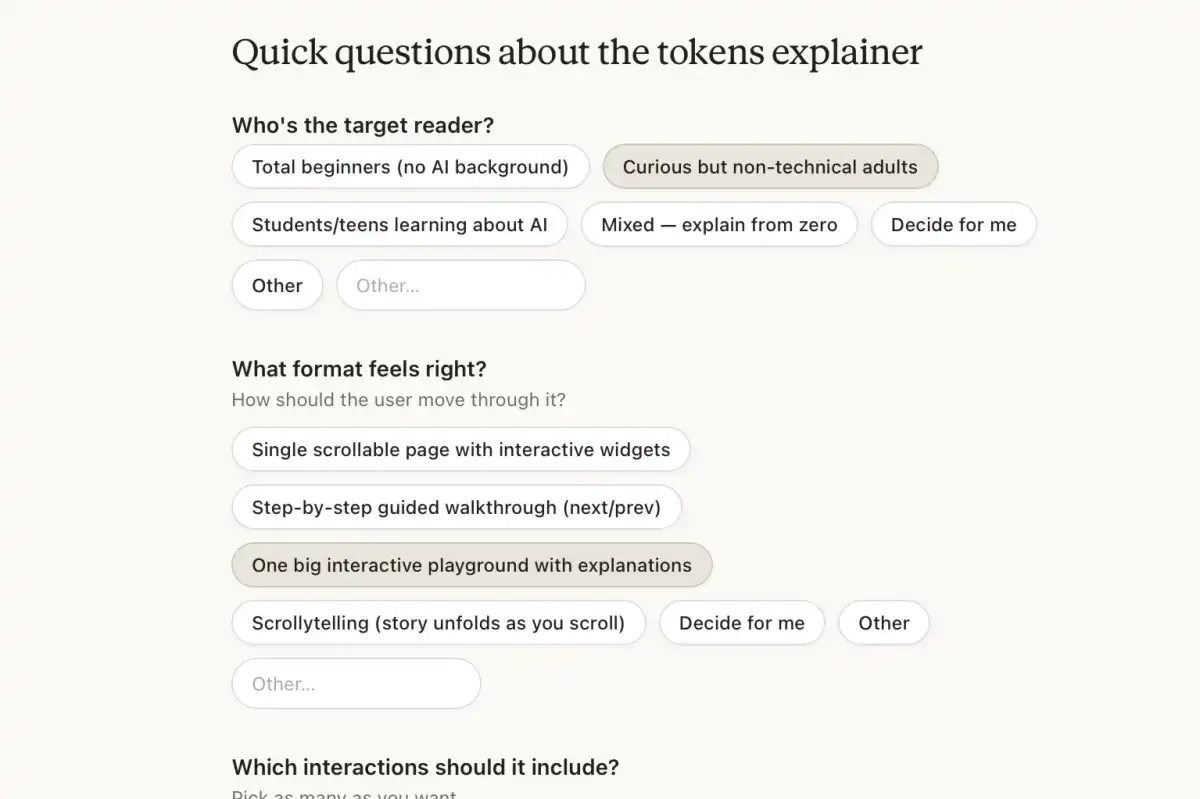Select 'Total beginners (no AI background)' option

coord(410,167)
